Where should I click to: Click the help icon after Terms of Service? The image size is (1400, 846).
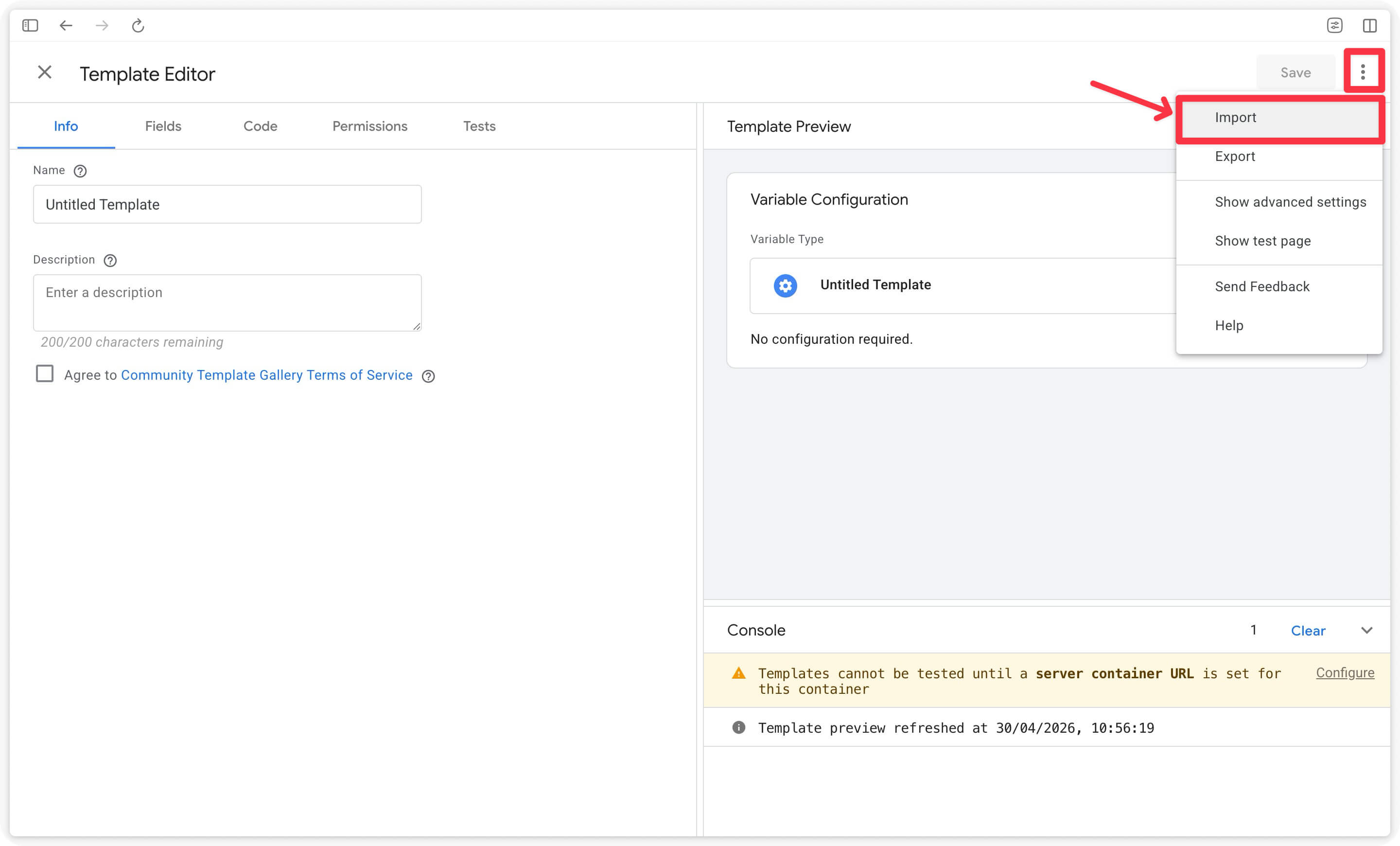click(x=428, y=376)
